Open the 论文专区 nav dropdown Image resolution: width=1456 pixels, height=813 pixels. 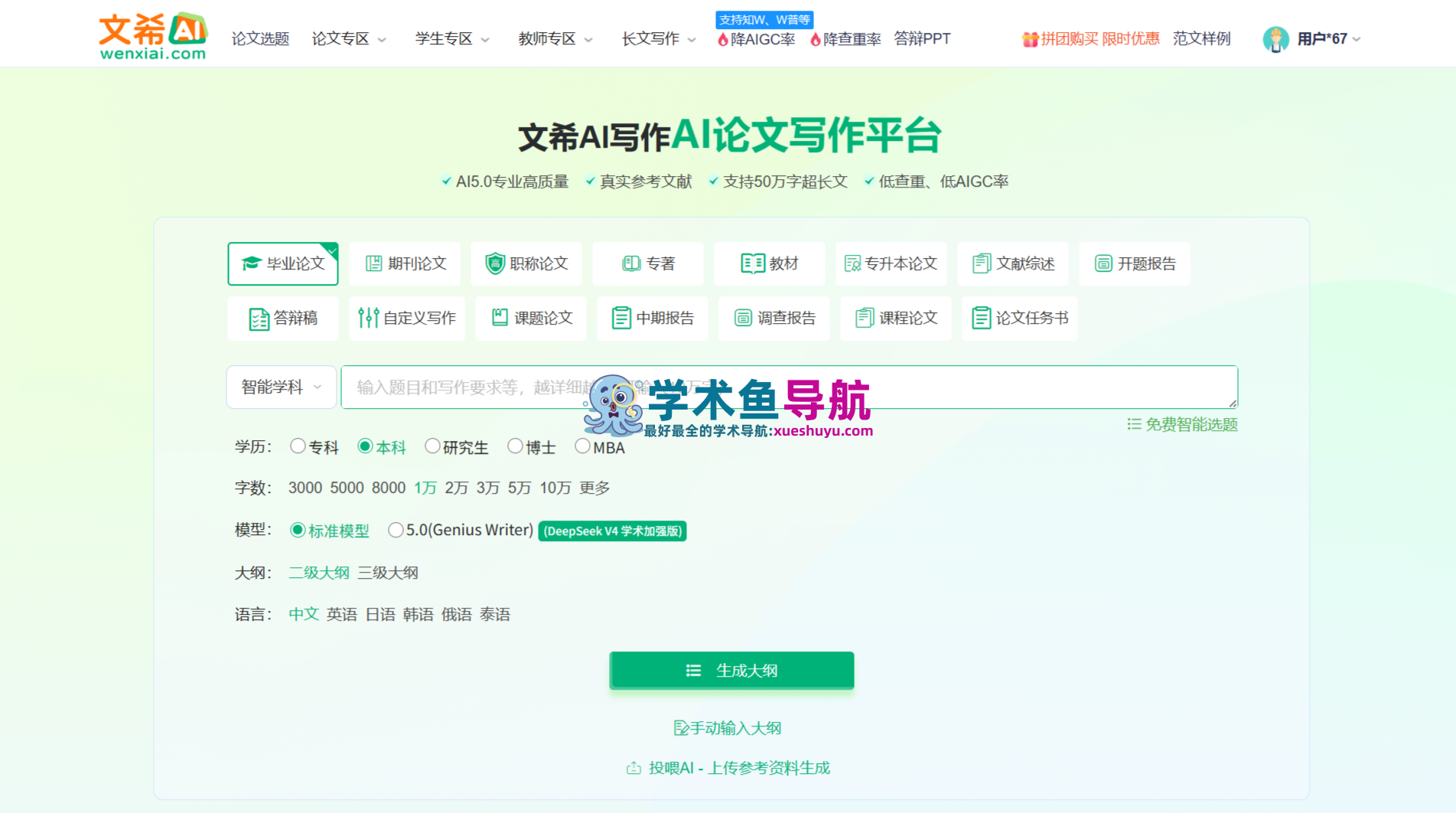tap(349, 39)
